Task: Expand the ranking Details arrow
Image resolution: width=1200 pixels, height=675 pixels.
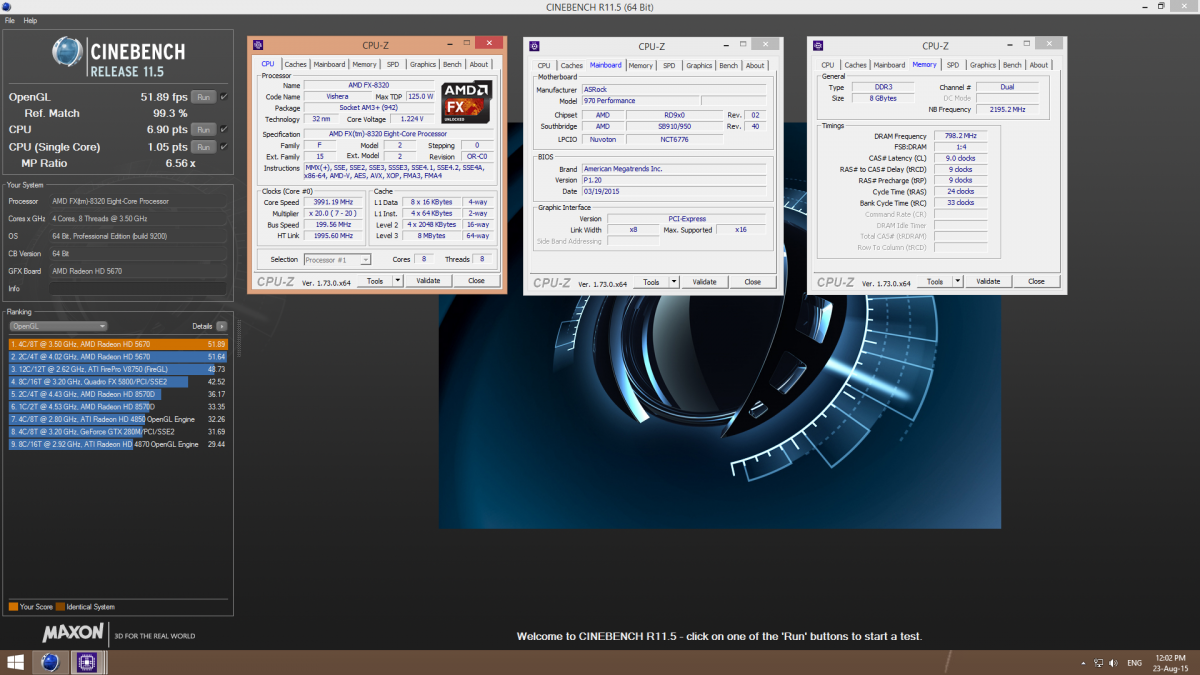Action: click(x=221, y=326)
